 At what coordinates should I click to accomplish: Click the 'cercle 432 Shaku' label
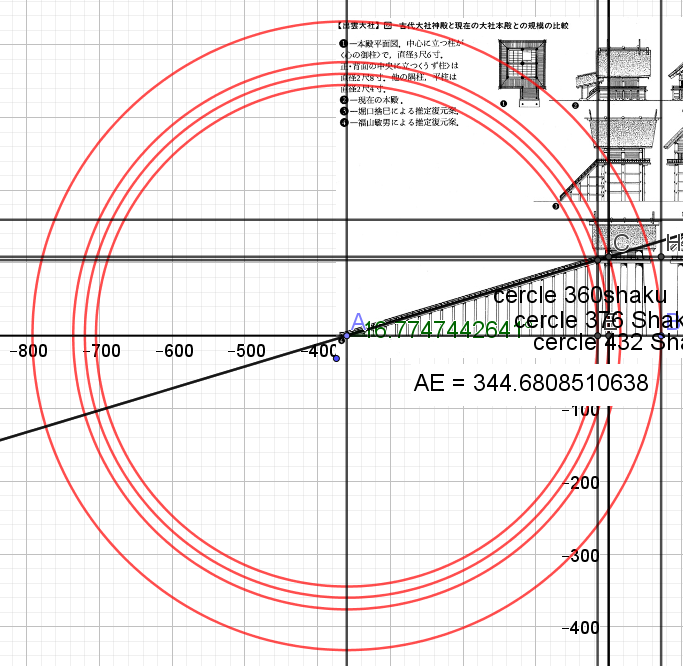[x=608, y=343]
